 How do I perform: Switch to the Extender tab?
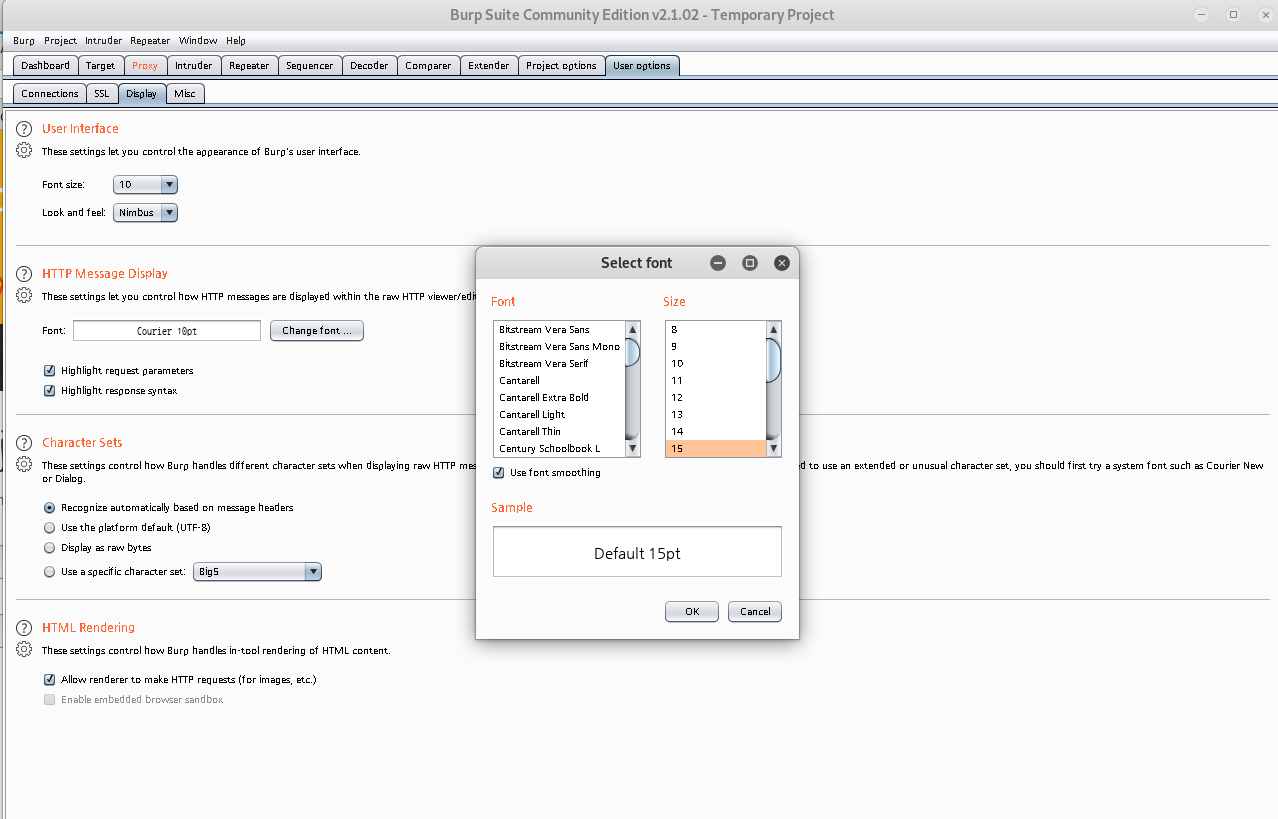pyautogui.click(x=489, y=66)
